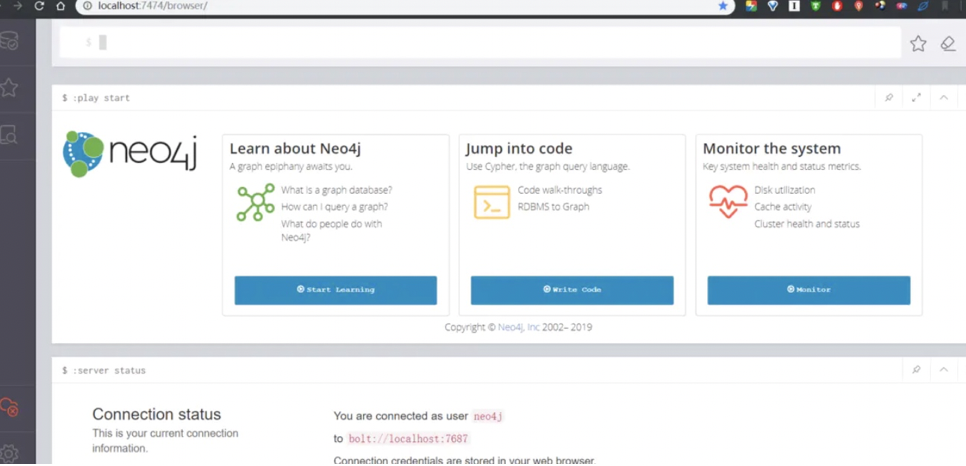
Task: Click 'How can I query a graph?' text
Action: (335, 206)
